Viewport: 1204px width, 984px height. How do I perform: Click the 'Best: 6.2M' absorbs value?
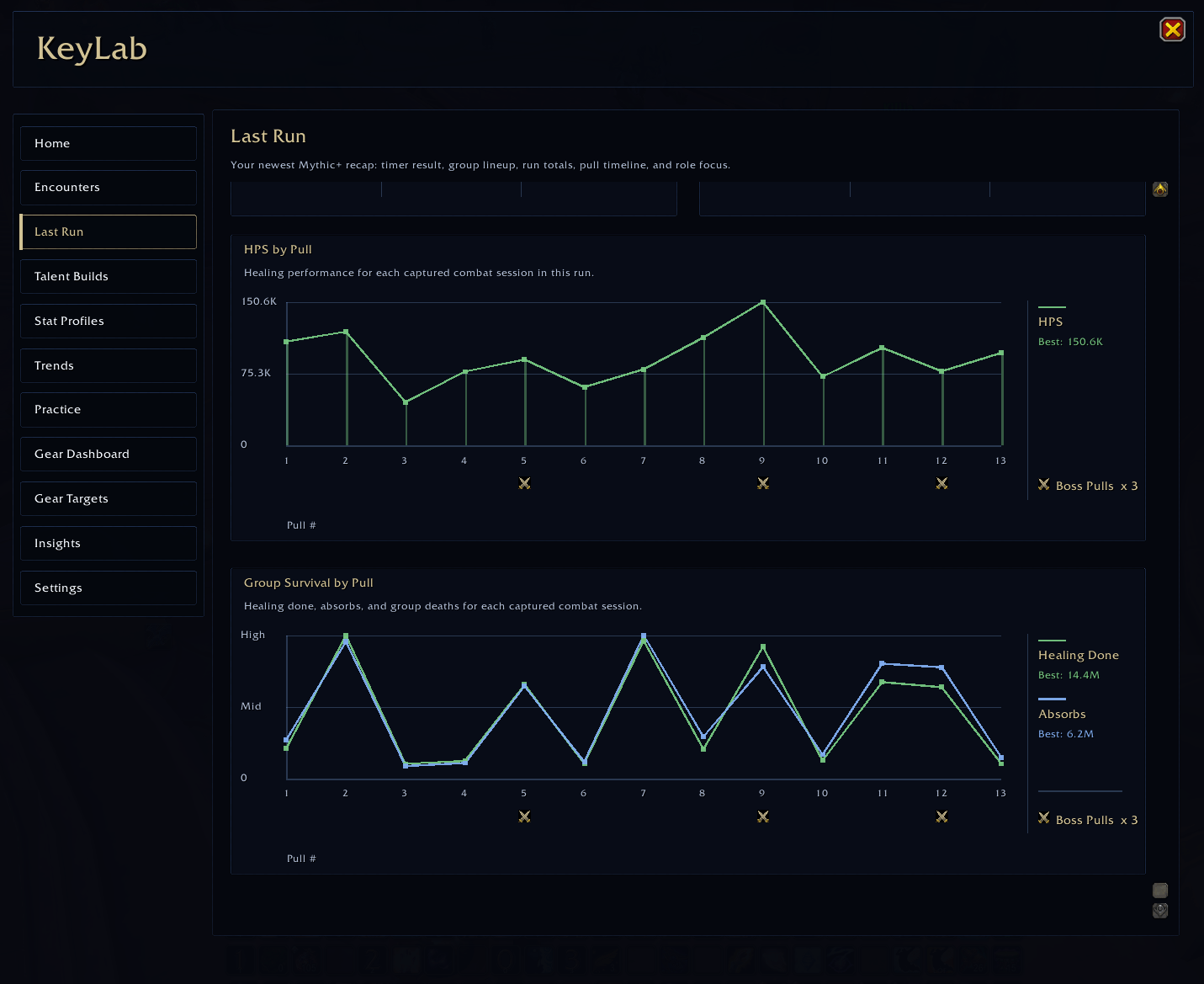tap(1066, 734)
